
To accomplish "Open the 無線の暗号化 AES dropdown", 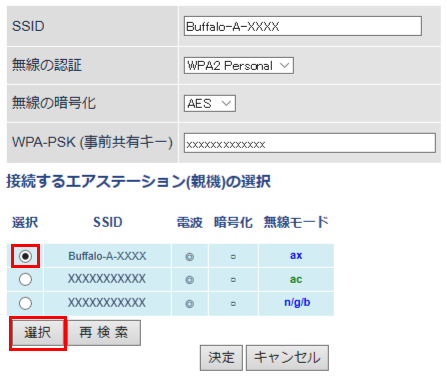I will click(210, 103).
